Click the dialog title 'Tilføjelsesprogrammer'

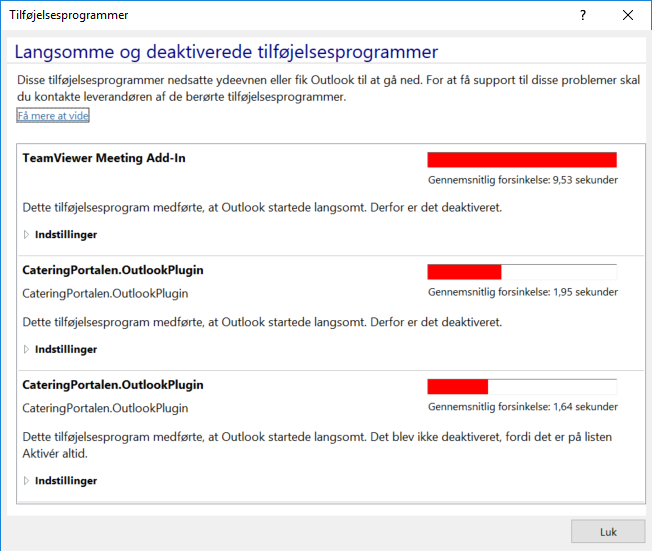tap(69, 15)
